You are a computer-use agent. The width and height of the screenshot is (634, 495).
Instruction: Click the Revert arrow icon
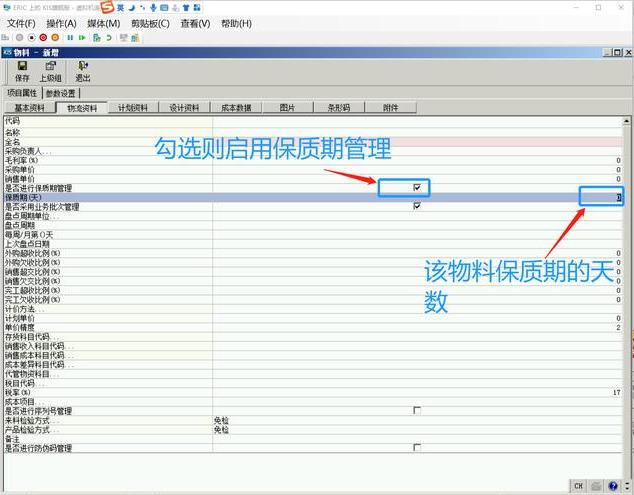pyautogui.click(x=109, y=38)
